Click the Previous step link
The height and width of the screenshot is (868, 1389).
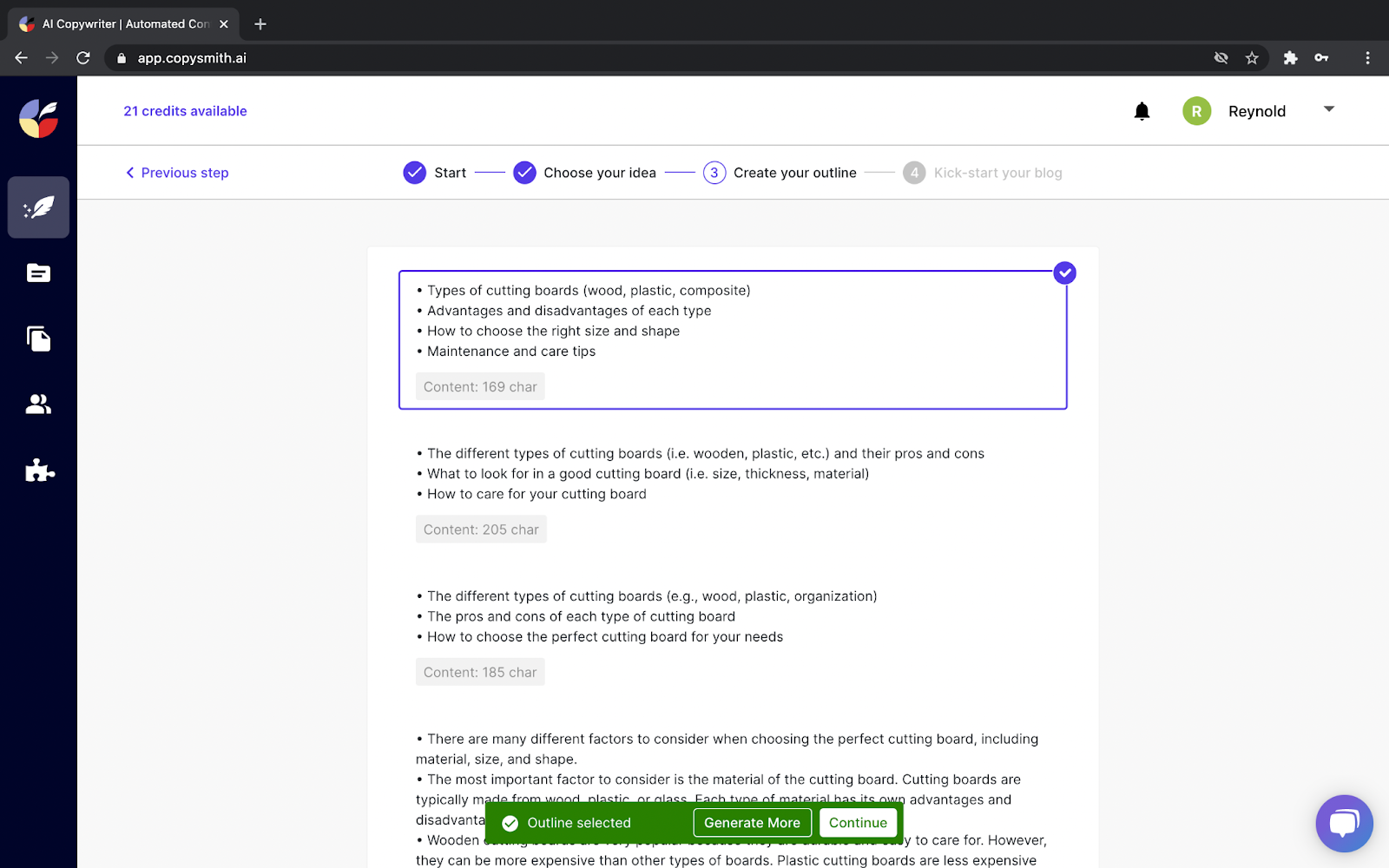(x=177, y=173)
